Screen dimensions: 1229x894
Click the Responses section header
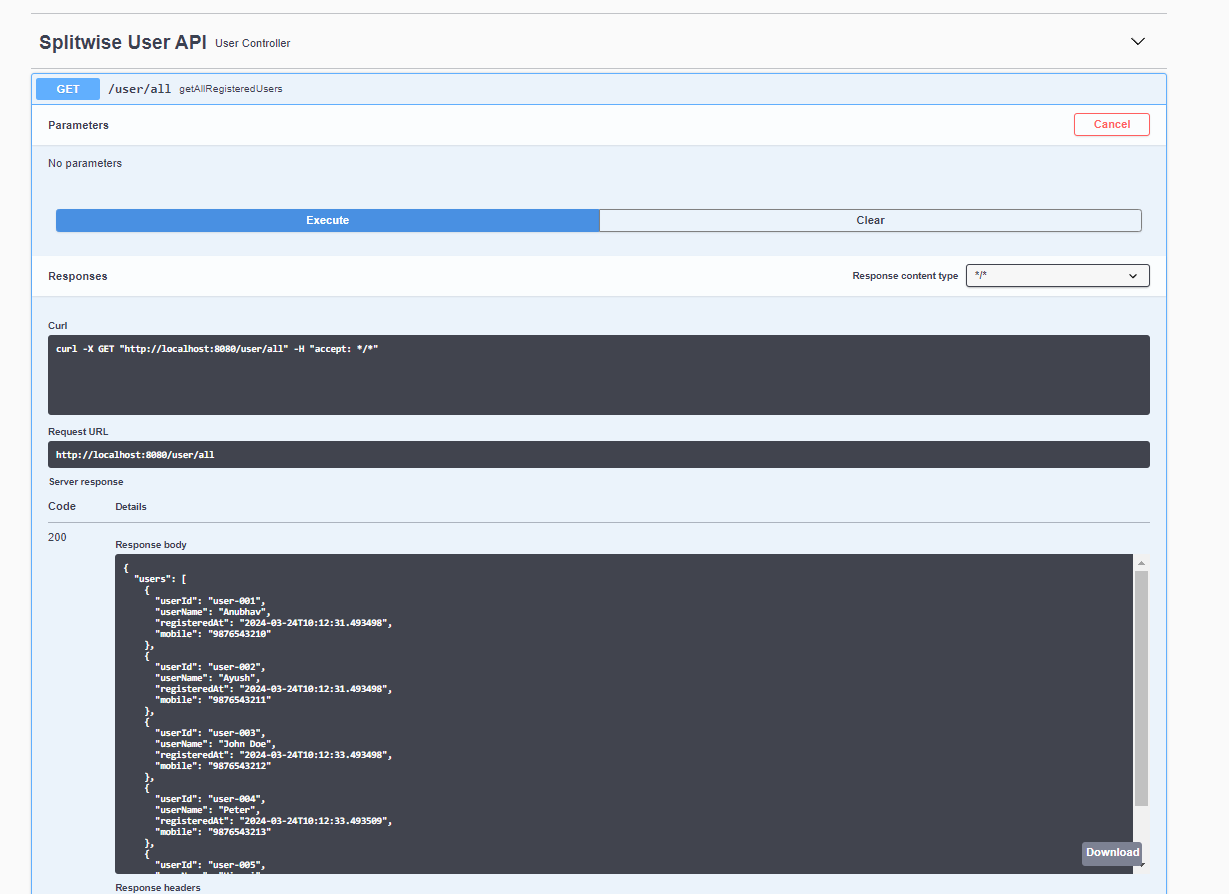(x=78, y=276)
